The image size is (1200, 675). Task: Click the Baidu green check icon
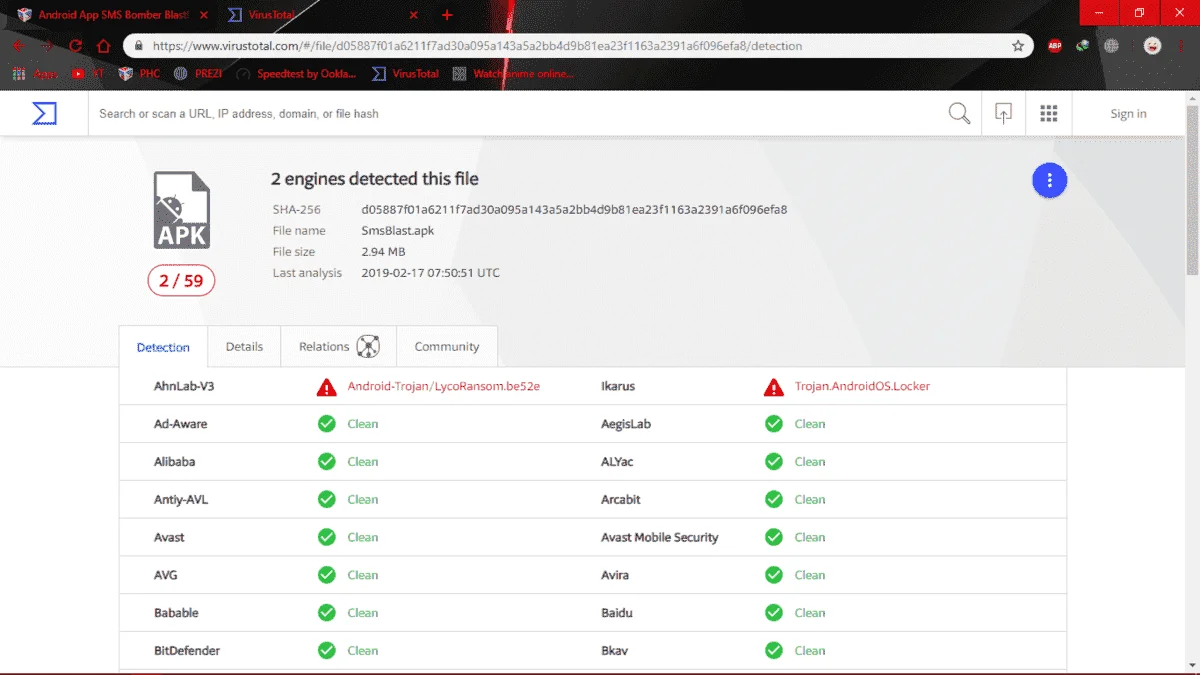pos(773,613)
